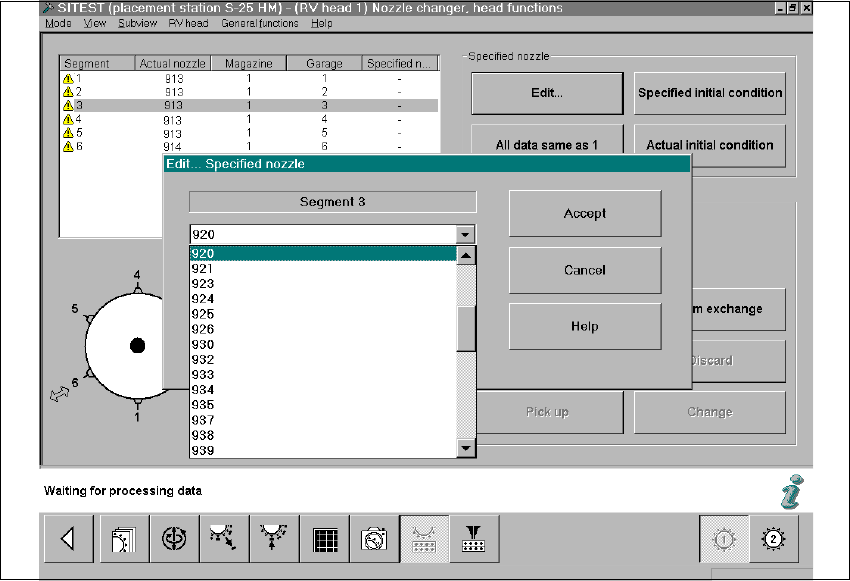Choose nozzle 925 from the list
Viewport: 850px width, 581px height.
pos(203,314)
